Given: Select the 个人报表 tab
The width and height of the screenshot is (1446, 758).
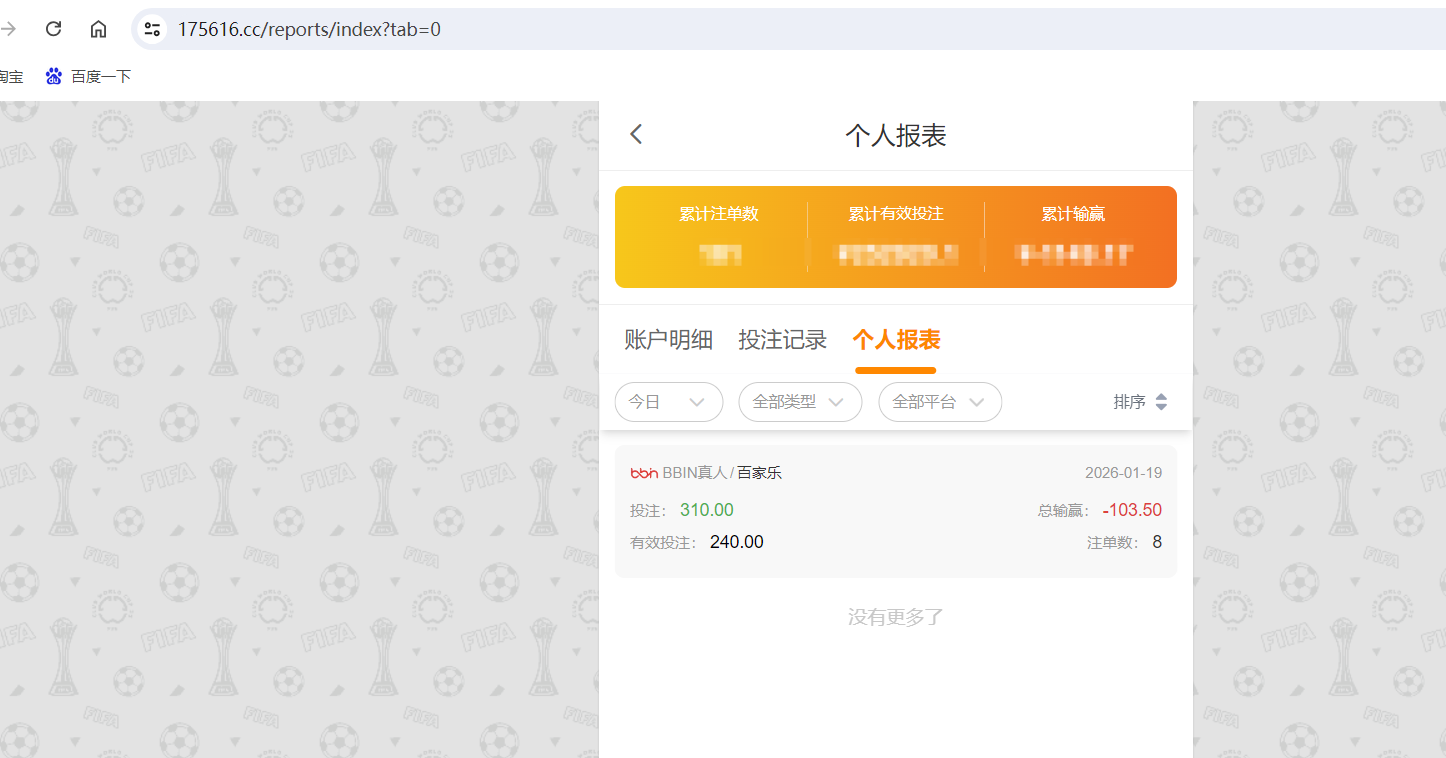Looking at the screenshot, I should [895, 339].
